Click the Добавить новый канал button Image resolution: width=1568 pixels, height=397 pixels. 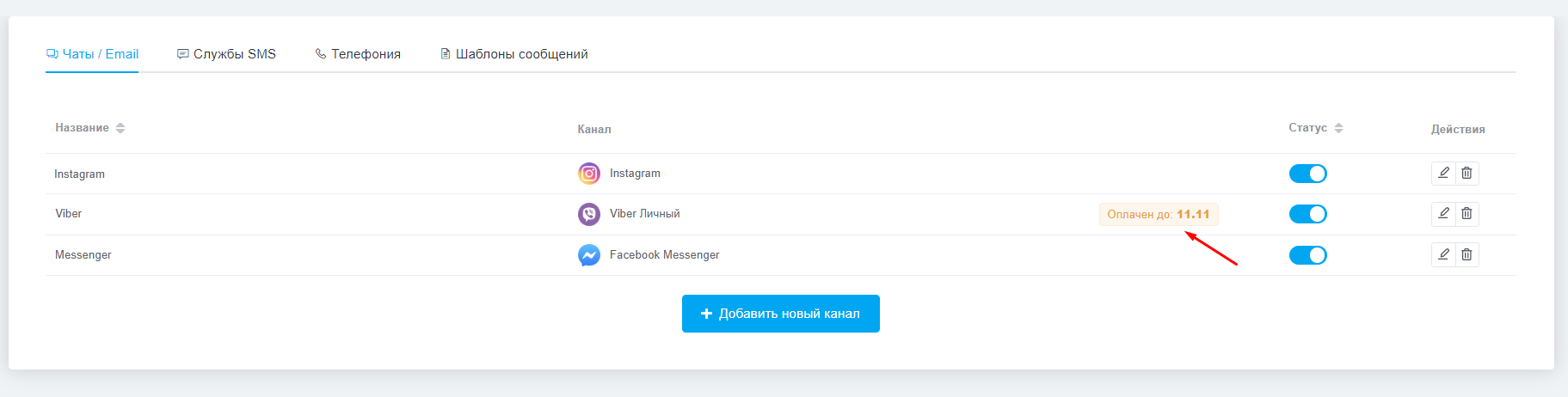click(781, 314)
